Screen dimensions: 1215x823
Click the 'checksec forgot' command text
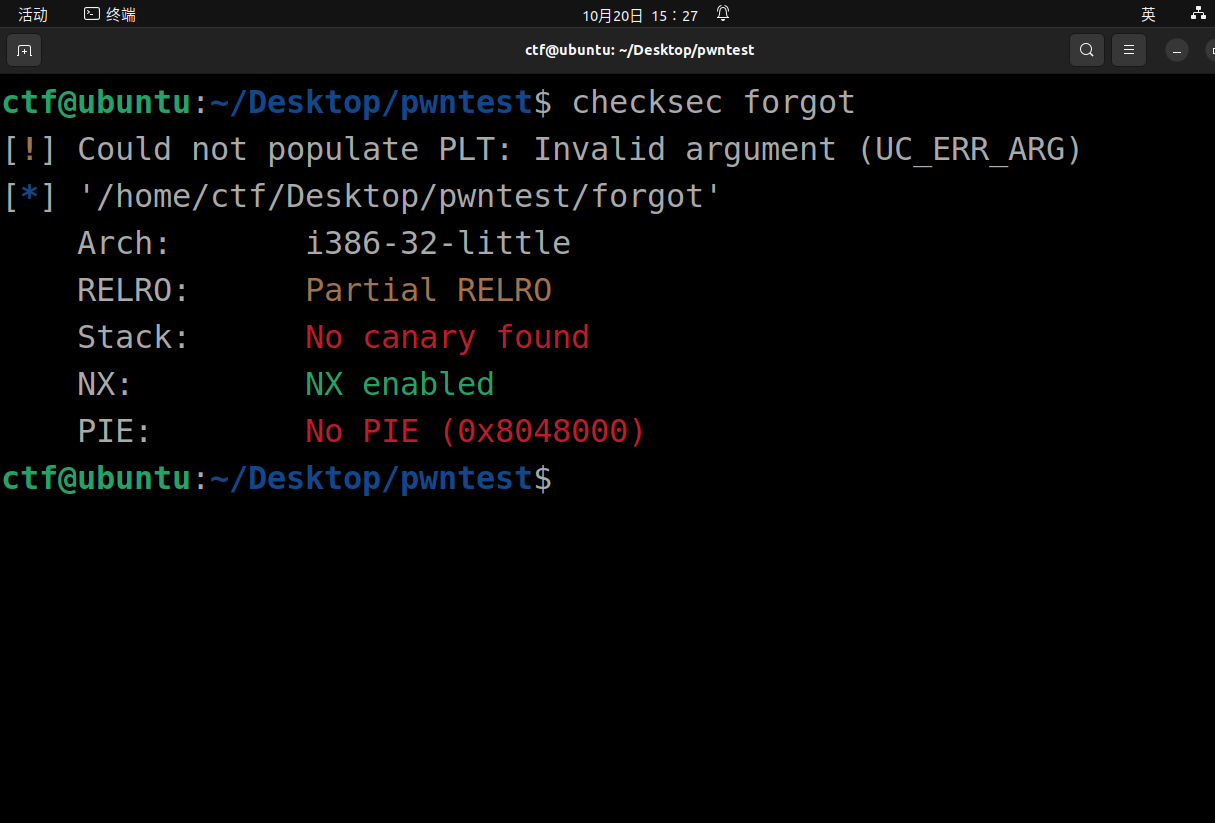[713, 102]
